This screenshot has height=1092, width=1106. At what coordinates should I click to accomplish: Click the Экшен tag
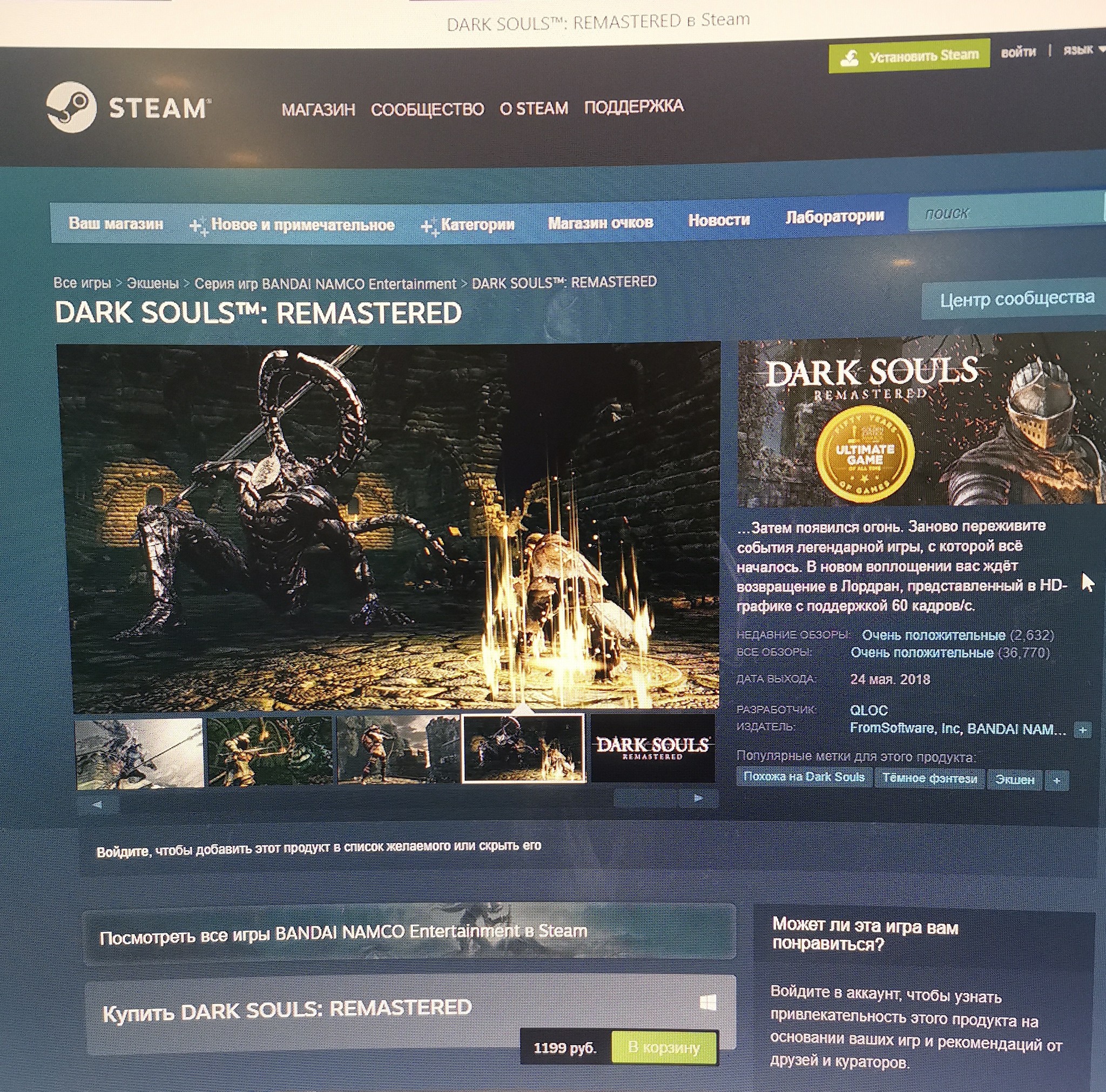pos(1014,779)
